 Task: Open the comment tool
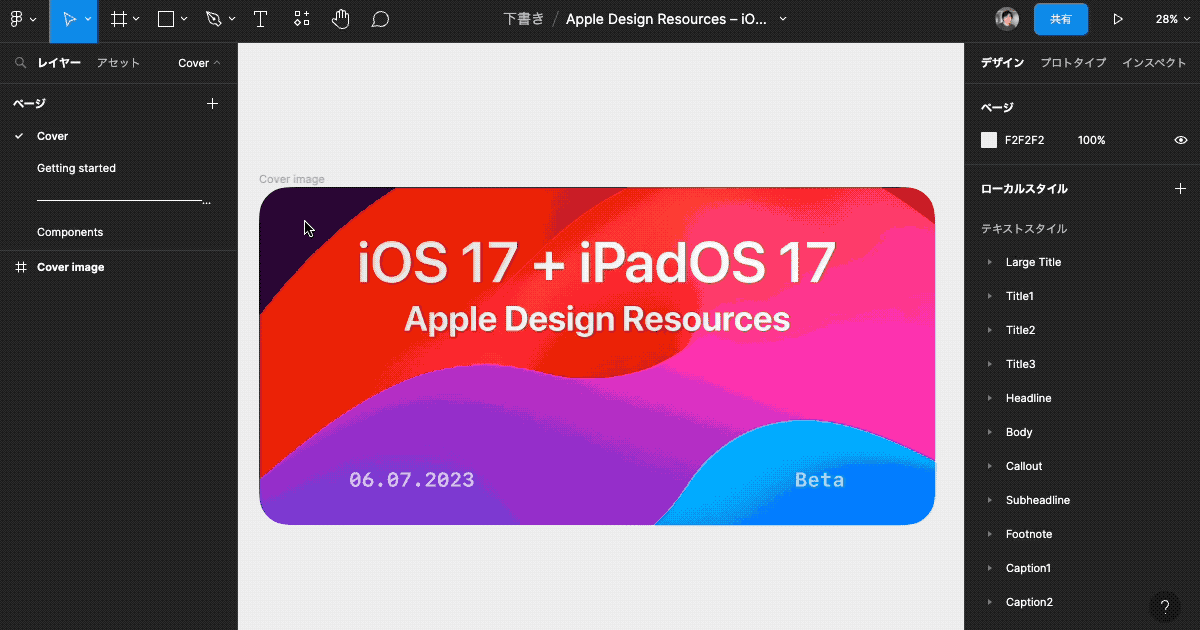point(380,18)
